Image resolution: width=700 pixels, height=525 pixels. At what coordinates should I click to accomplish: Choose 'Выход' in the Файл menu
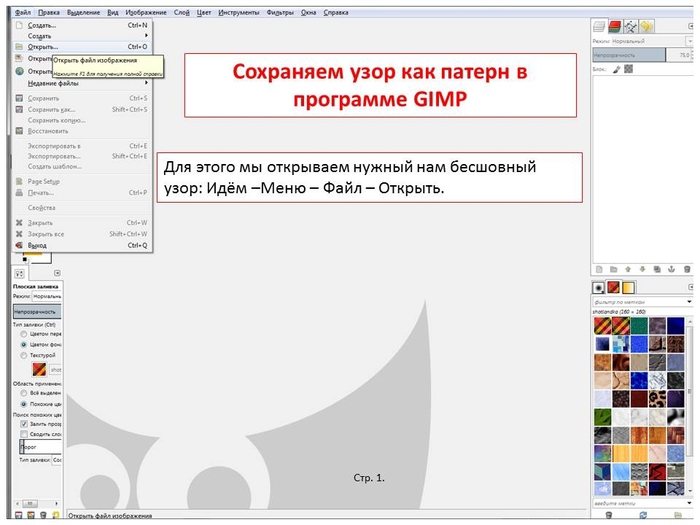click(83, 246)
